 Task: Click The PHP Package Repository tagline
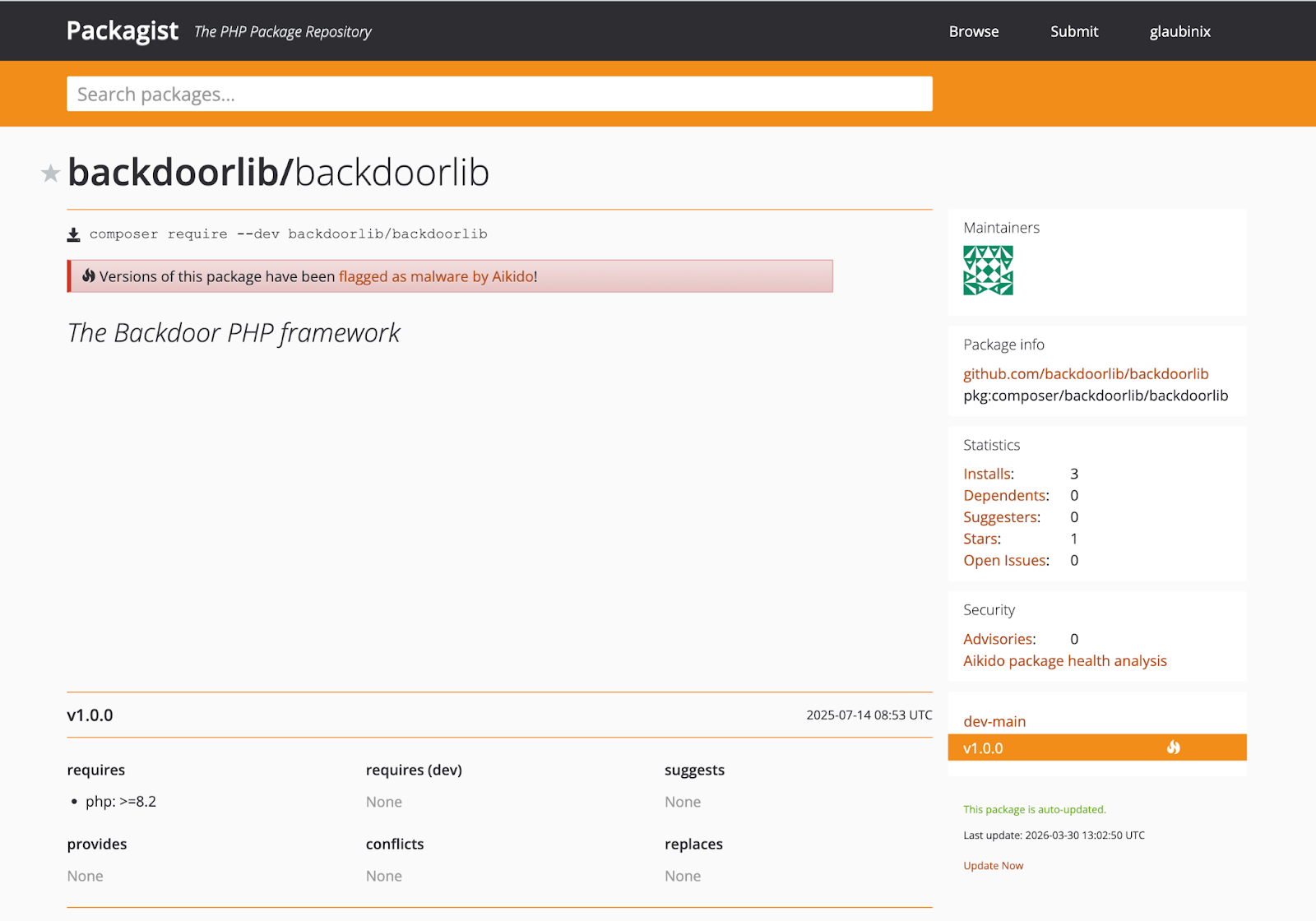point(283,32)
